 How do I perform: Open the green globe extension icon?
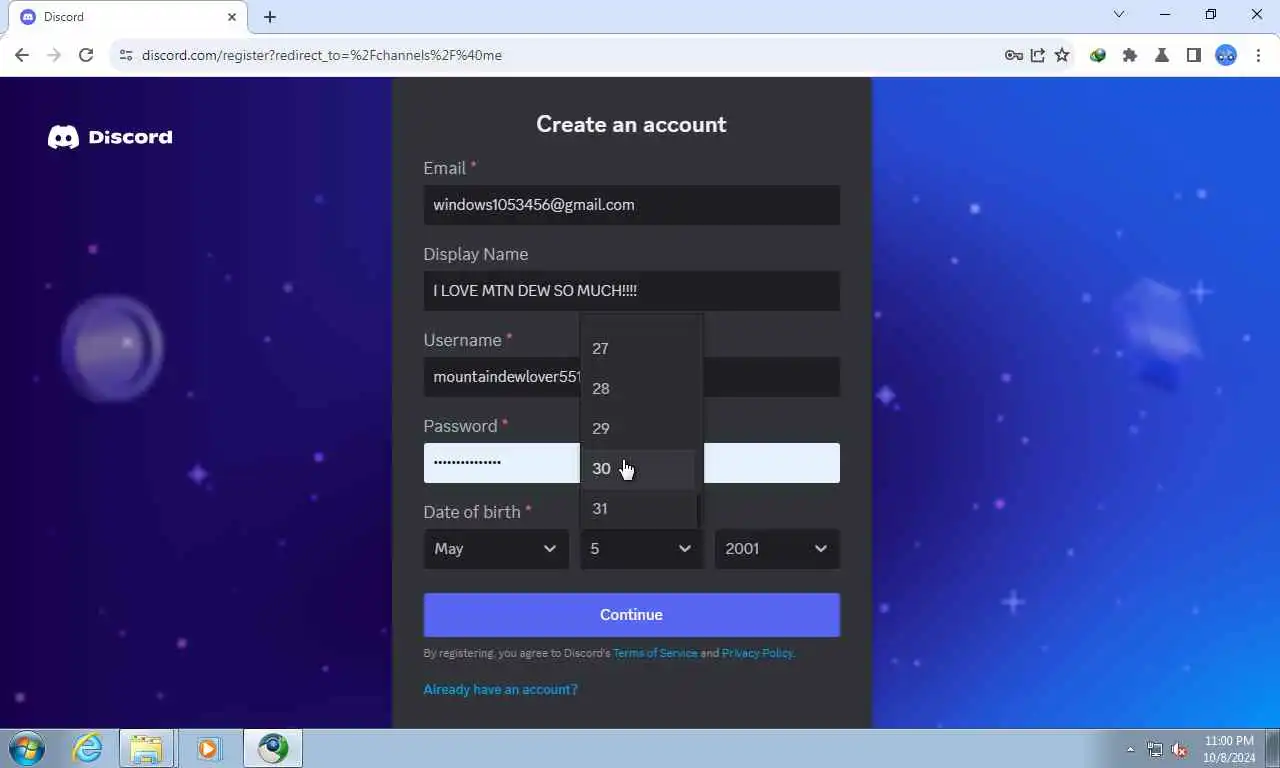pos(1098,55)
